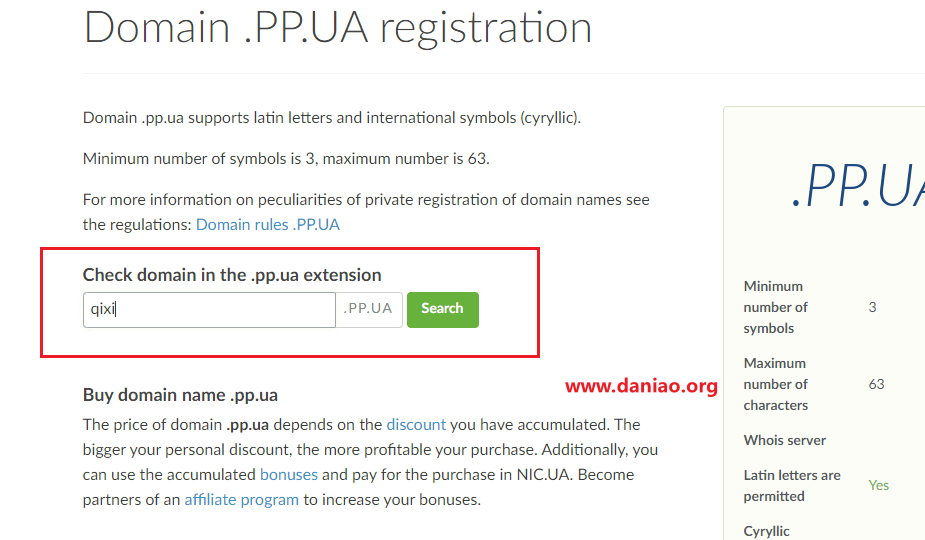925x540 pixels.
Task: Click the .PP.UA suffix label beside input
Action: pos(369,309)
